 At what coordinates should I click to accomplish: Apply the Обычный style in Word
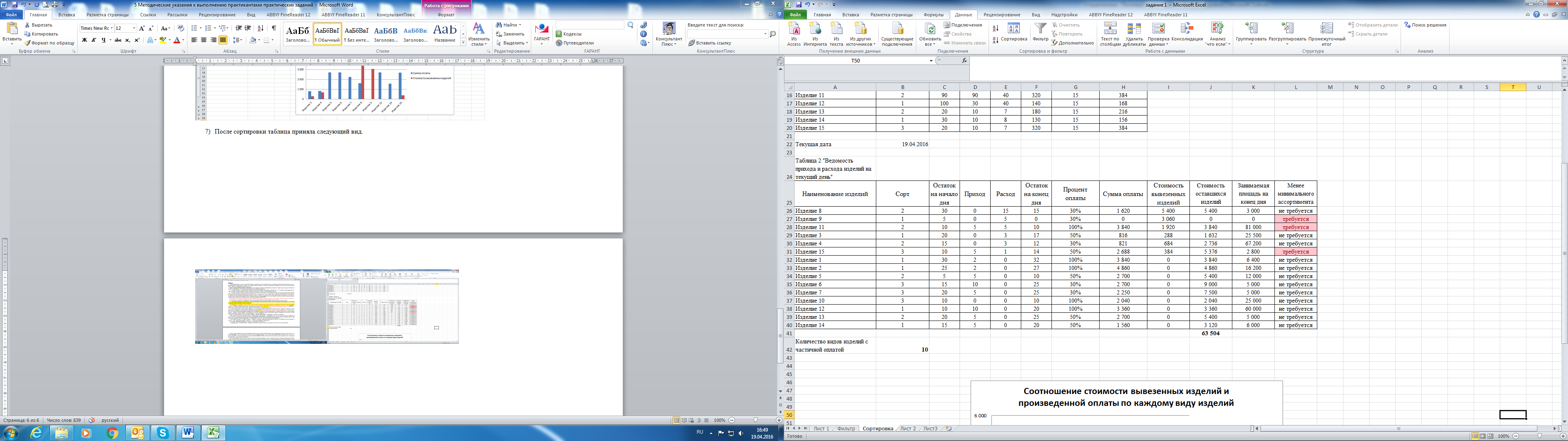tap(327, 33)
